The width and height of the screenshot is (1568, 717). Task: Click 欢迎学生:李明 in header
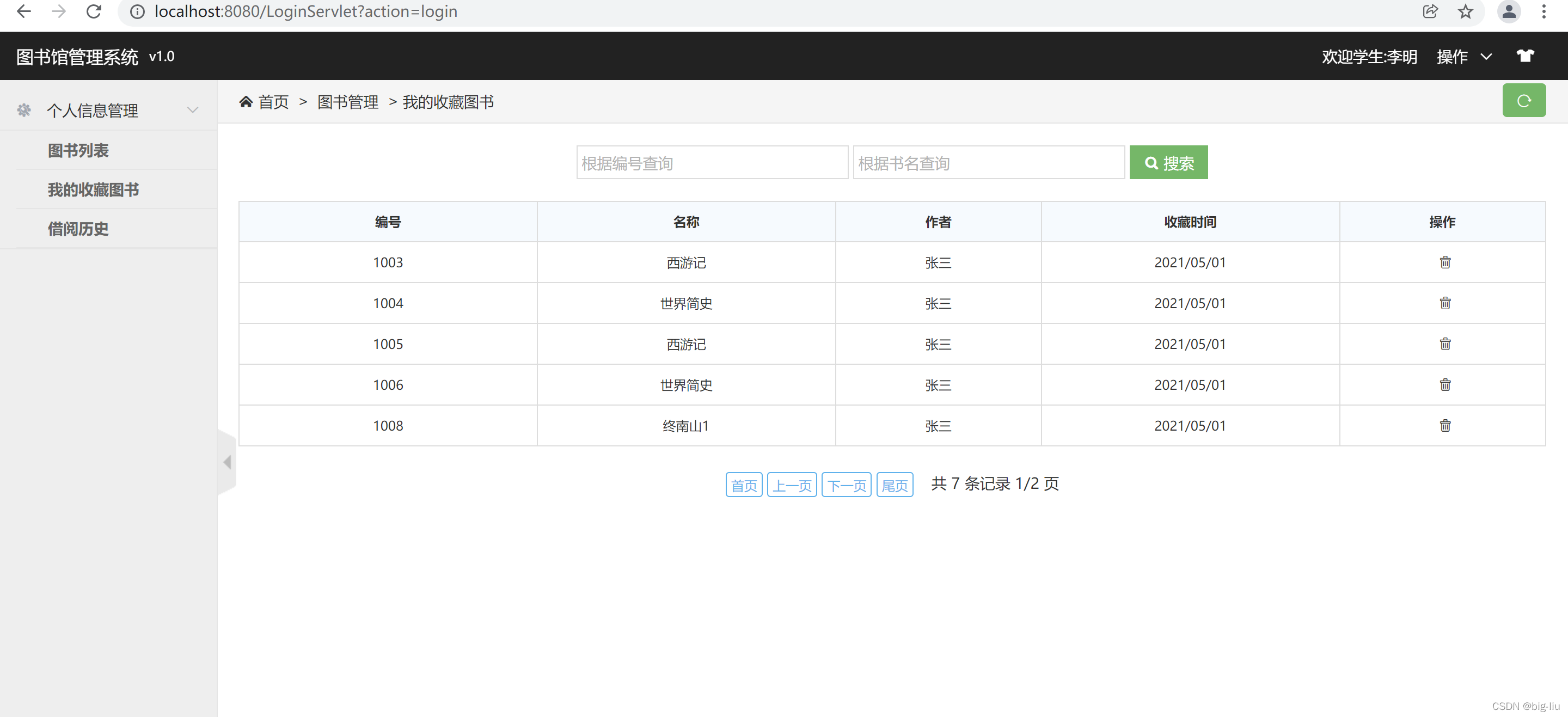1369,57
